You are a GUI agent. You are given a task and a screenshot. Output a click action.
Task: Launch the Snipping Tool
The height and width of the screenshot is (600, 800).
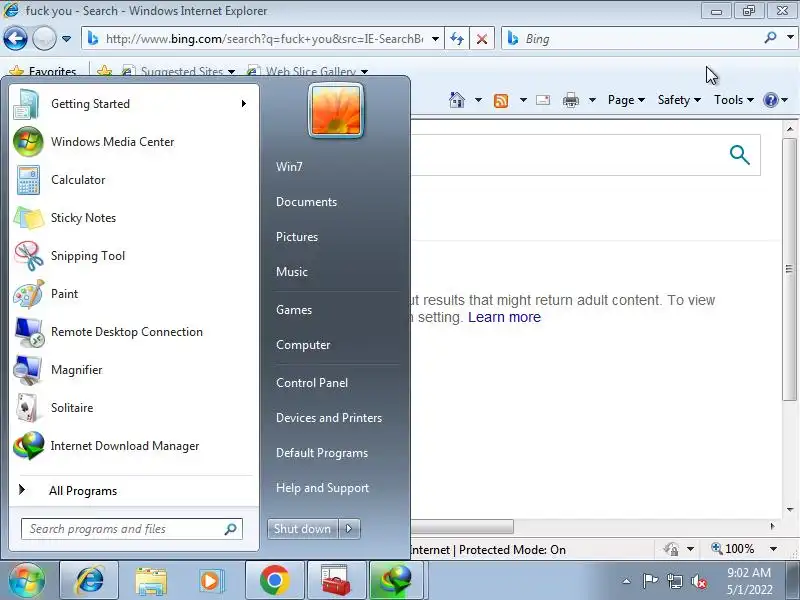(x=134, y=256)
